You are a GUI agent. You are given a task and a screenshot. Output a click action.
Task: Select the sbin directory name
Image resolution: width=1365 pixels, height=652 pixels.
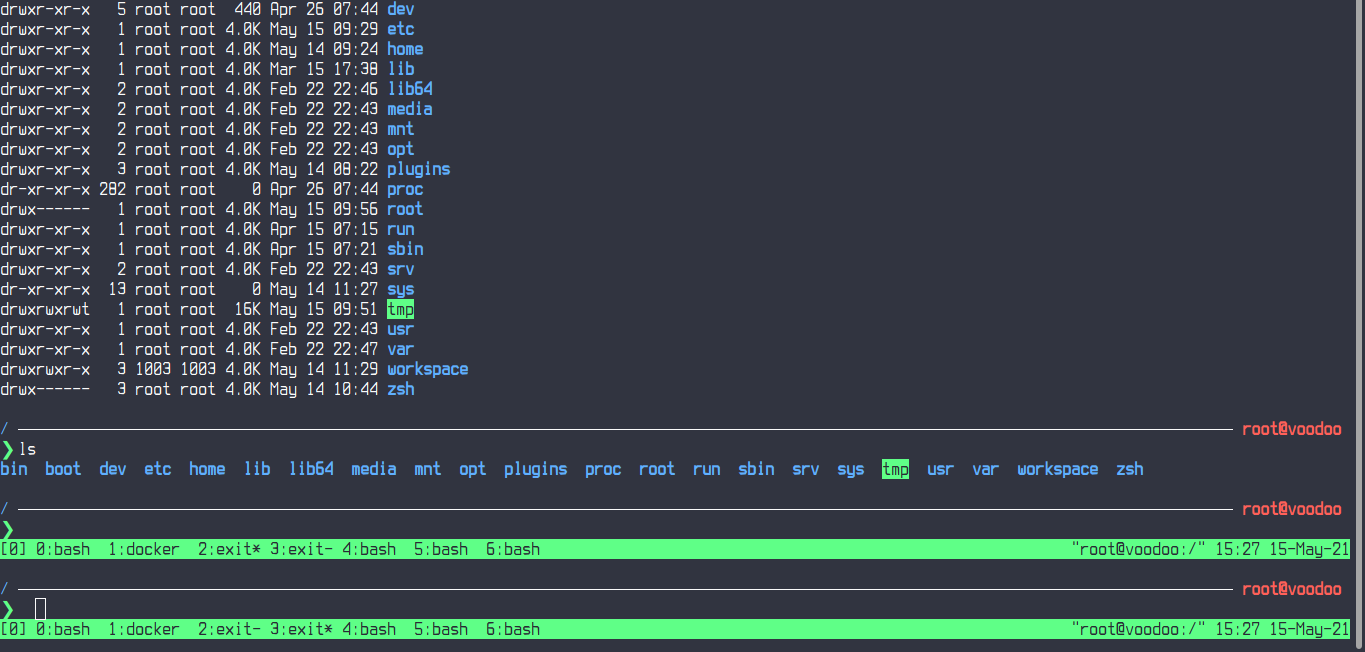(x=756, y=468)
